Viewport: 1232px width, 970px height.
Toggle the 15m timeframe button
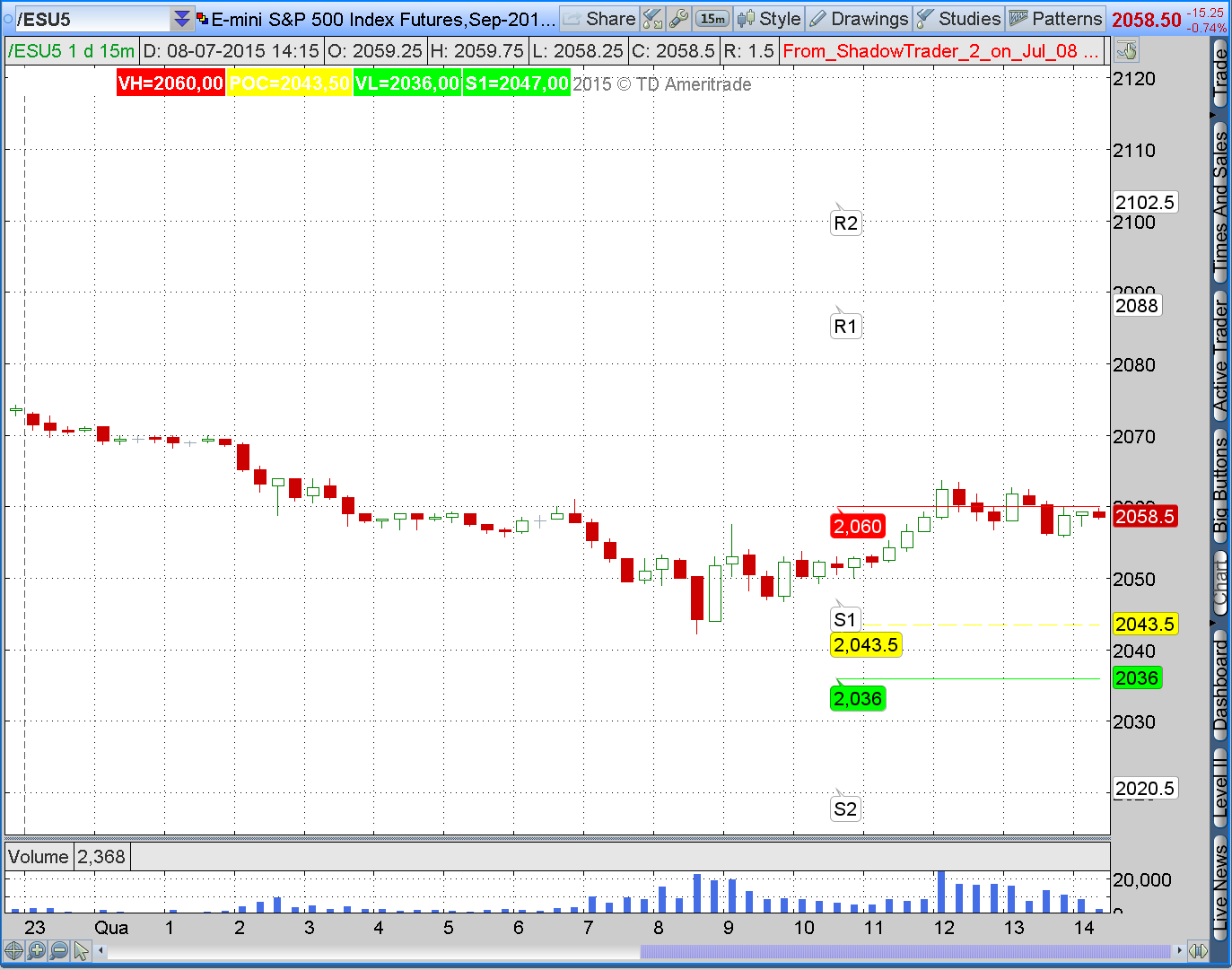tap(712, 18)
